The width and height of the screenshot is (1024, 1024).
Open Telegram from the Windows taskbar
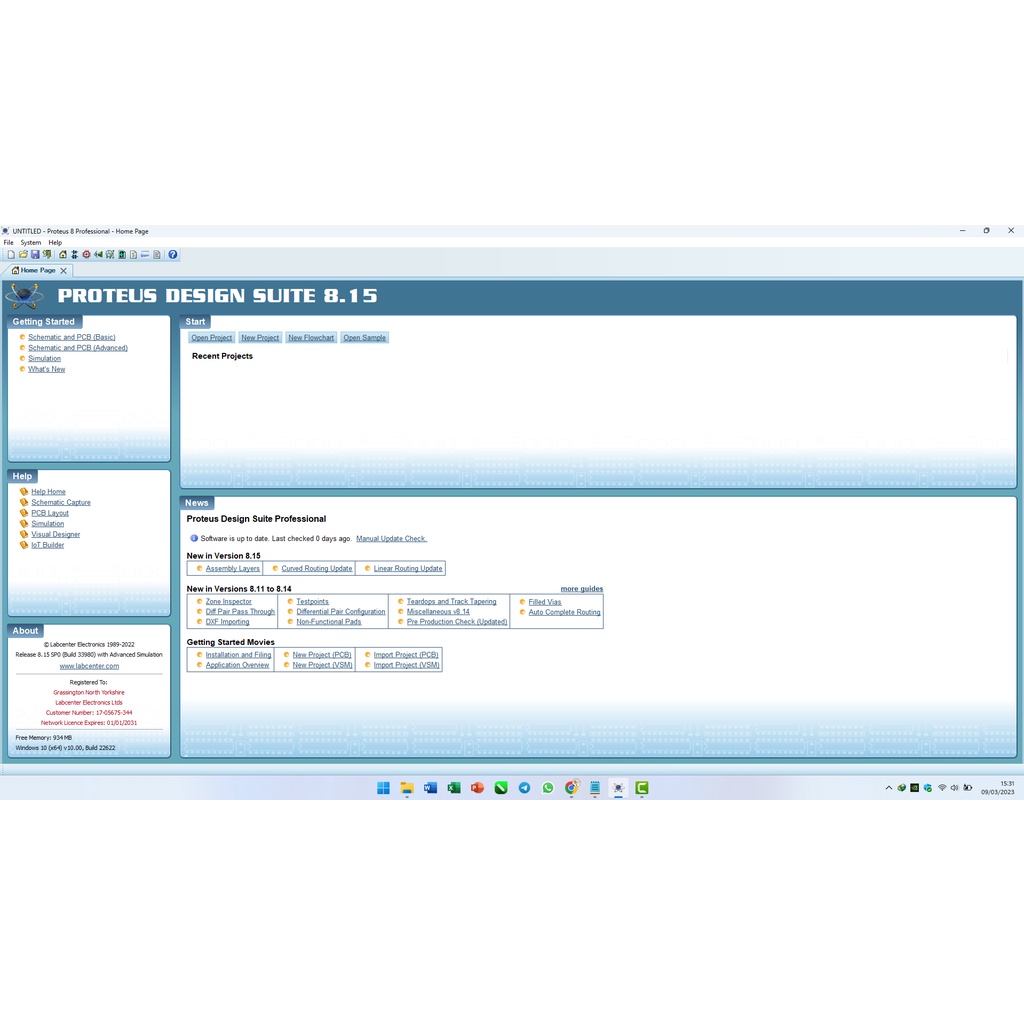525,788
